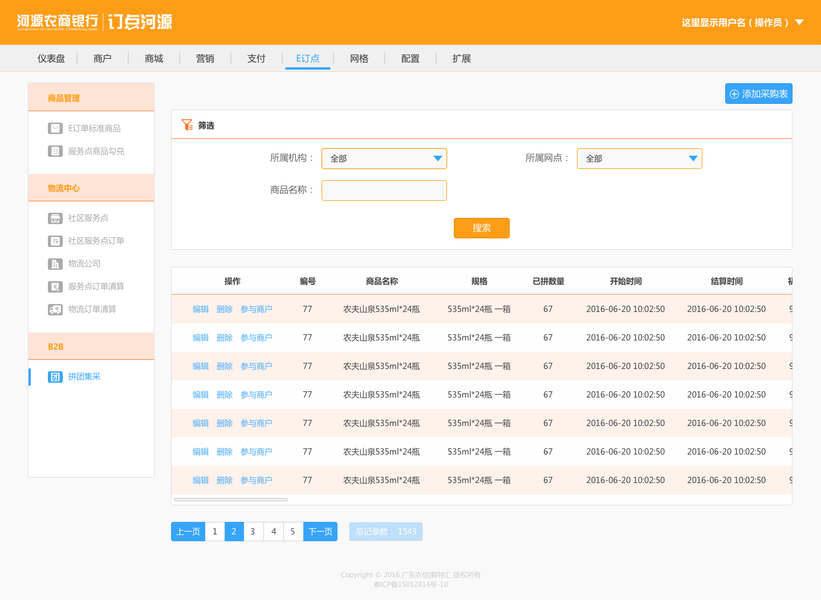Click the 已拼数量 column header
Screen dimensions: 821x600
[x=548, y=282]
